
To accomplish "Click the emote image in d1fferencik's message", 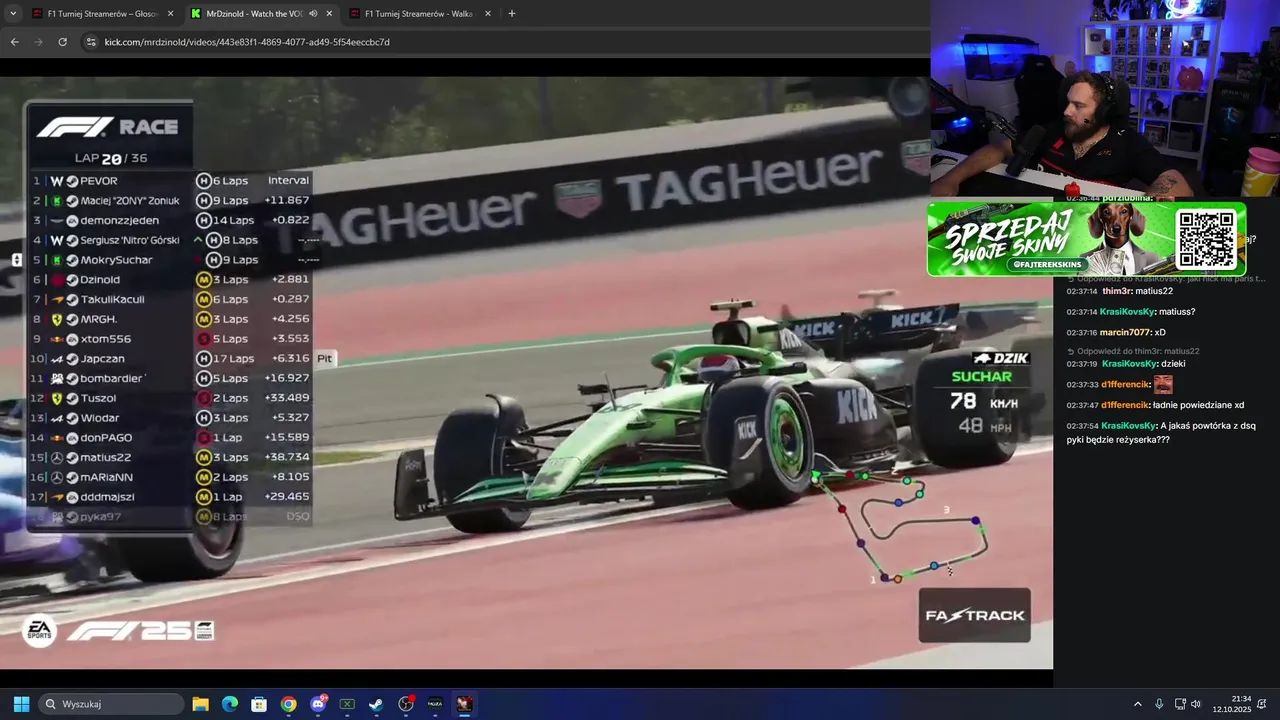I will (x=1163, y=384).
